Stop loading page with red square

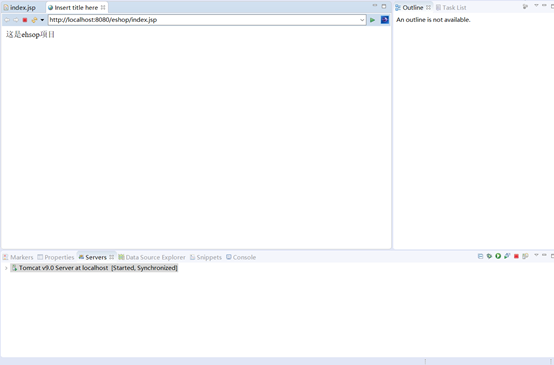pyautogui.click(x=25, y=20)
